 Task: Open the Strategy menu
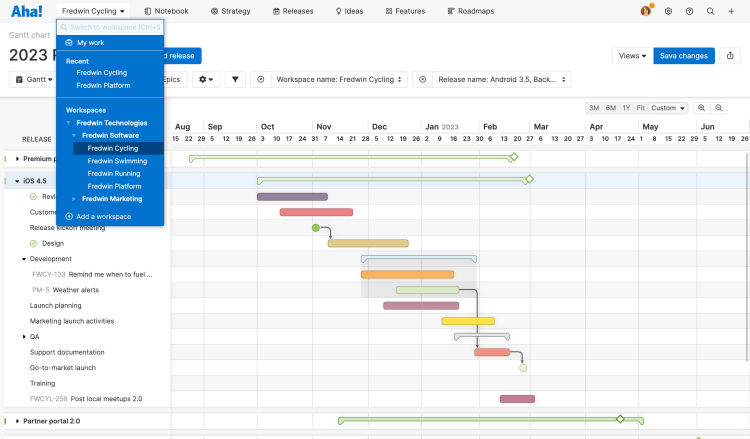(231, 11)
